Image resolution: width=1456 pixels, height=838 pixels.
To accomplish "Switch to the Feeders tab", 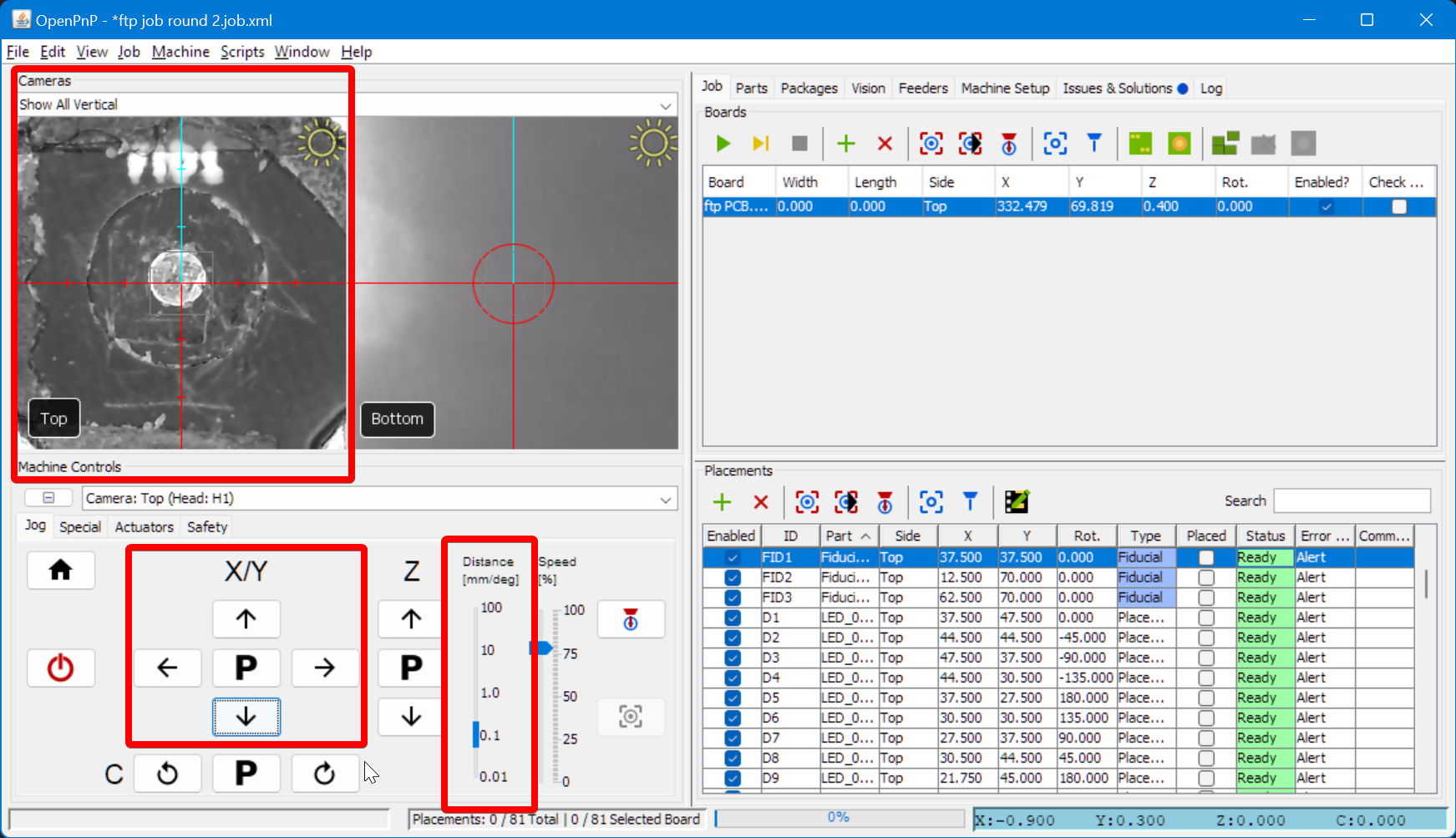I will 922,88.
